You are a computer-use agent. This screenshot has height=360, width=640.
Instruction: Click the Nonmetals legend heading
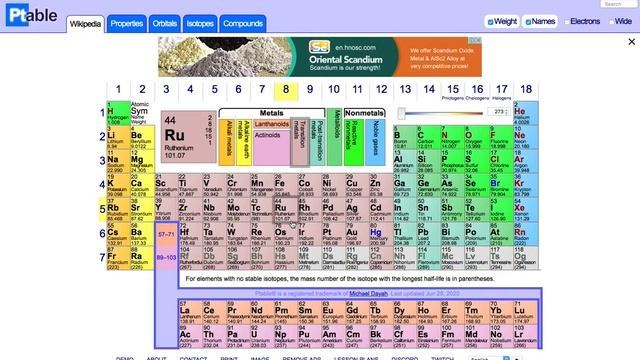[364, 113]
